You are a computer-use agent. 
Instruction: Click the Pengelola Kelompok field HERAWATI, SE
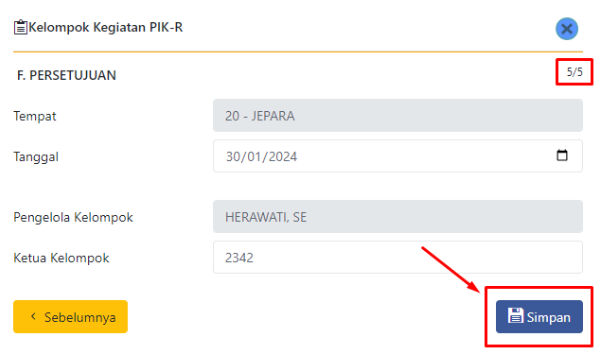(398, 217)
